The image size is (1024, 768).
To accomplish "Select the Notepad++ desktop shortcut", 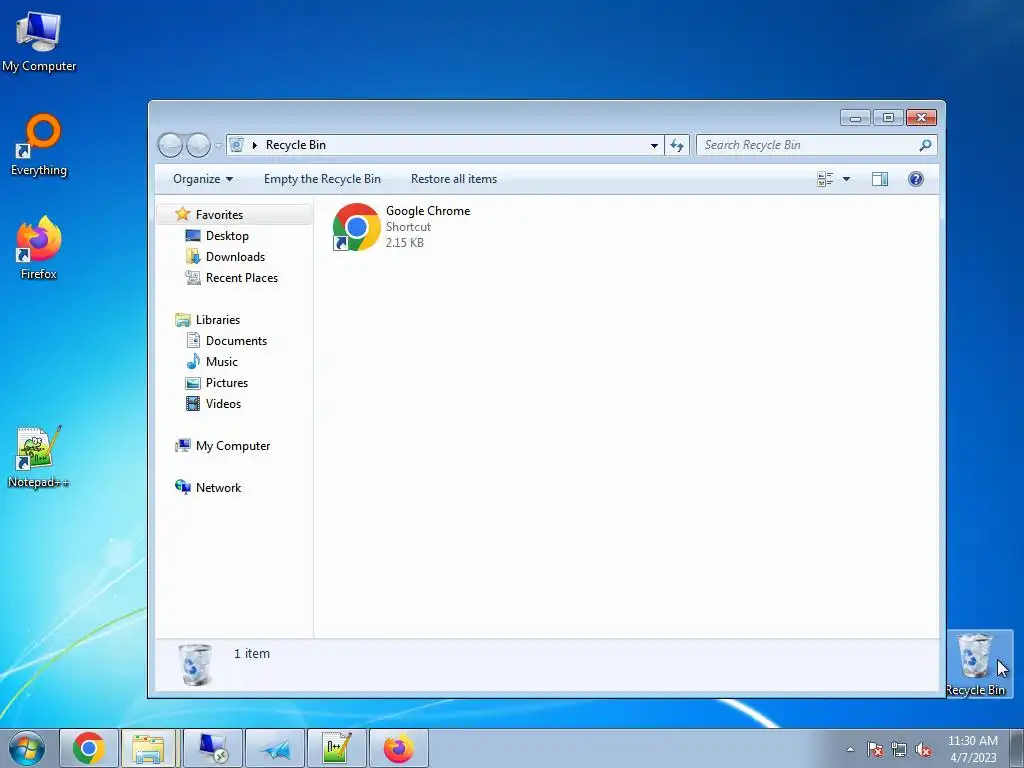I will pos(39,457).
